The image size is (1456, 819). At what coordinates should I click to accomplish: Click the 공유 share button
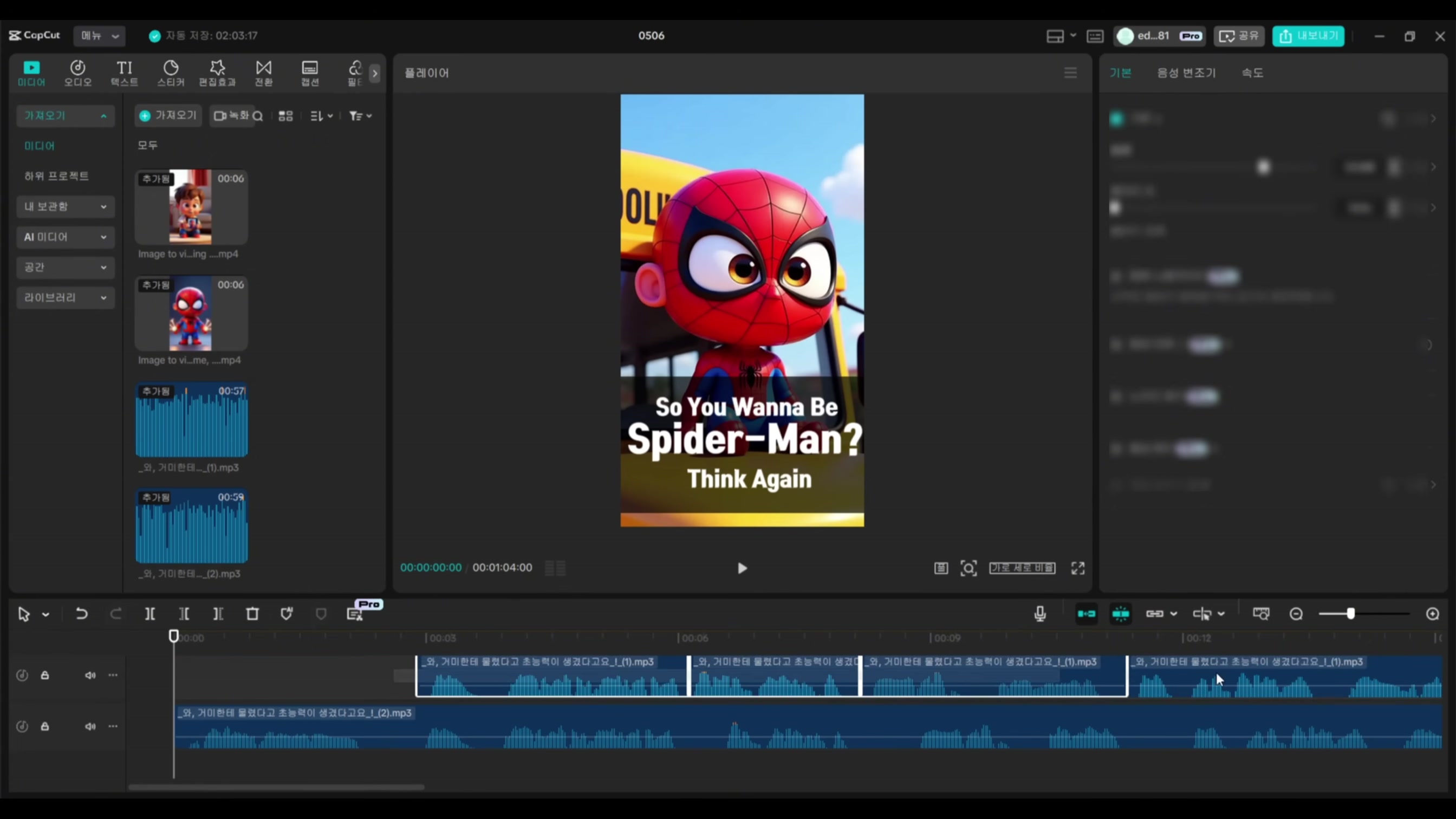pyautogui.click(x=1238, y=36)
